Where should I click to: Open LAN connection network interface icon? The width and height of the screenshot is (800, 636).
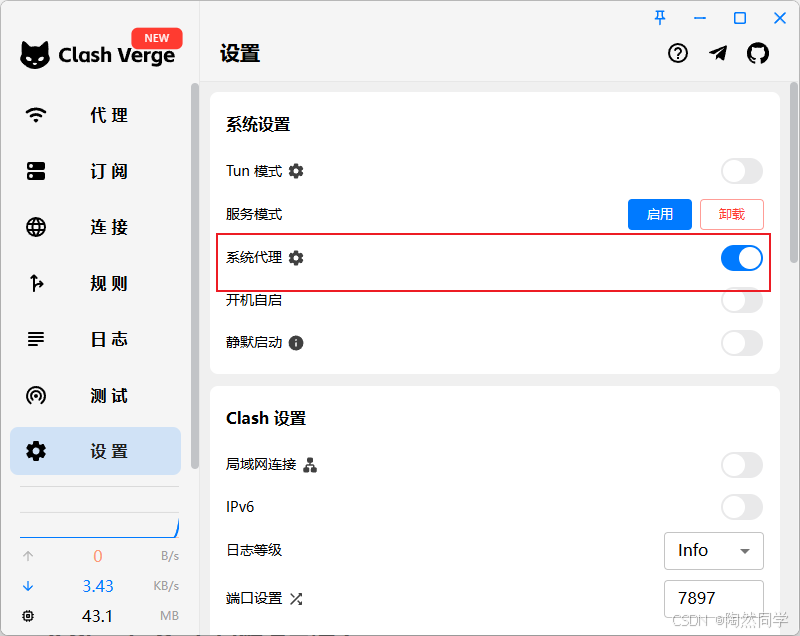click(310, 465)
